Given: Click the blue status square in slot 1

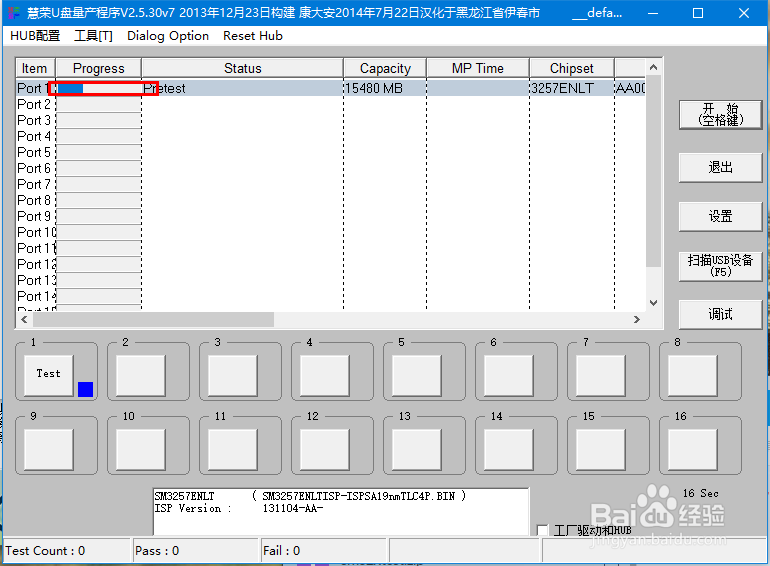Looking at the screenshot, I should pos(85,389).
